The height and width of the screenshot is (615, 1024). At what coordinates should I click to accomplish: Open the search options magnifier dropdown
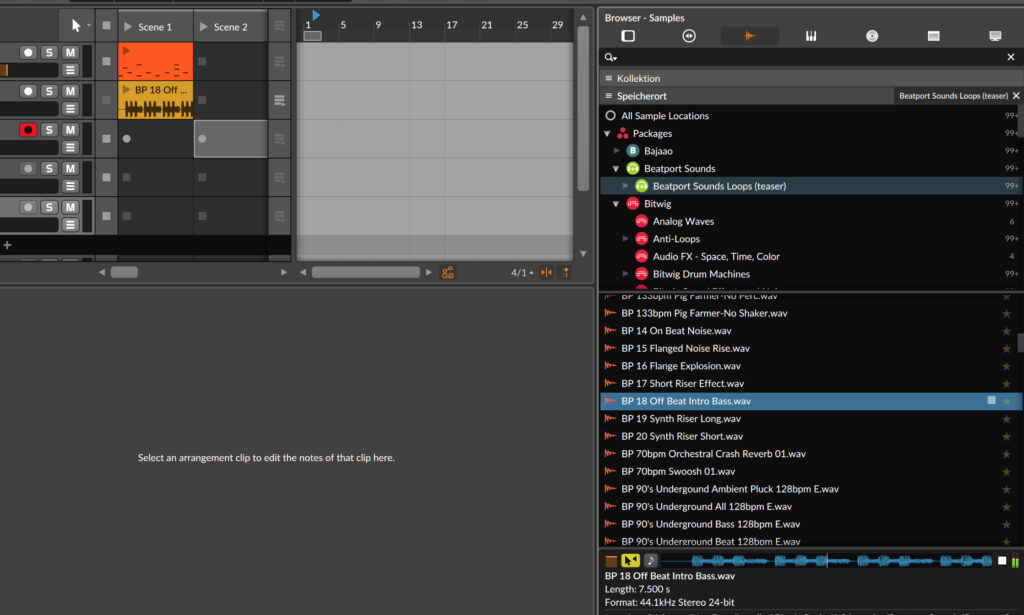tap(611, 57)
